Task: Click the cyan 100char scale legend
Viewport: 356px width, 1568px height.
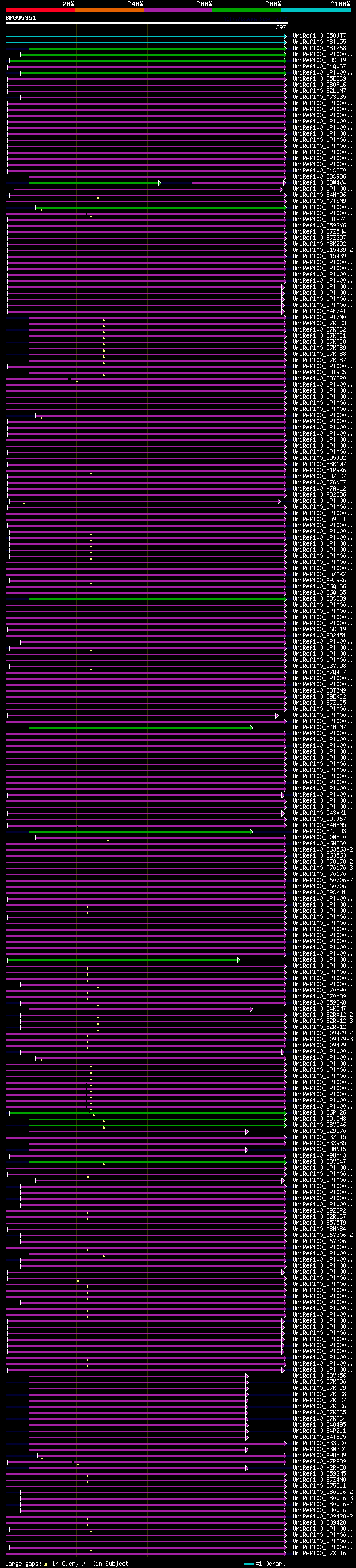Action: pyautogui.click(x=265, y=1564)
